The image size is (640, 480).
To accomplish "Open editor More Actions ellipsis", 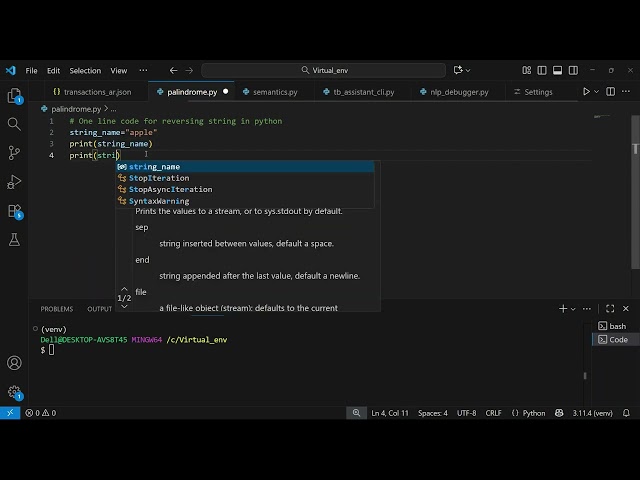I will [x=626, y=91].
